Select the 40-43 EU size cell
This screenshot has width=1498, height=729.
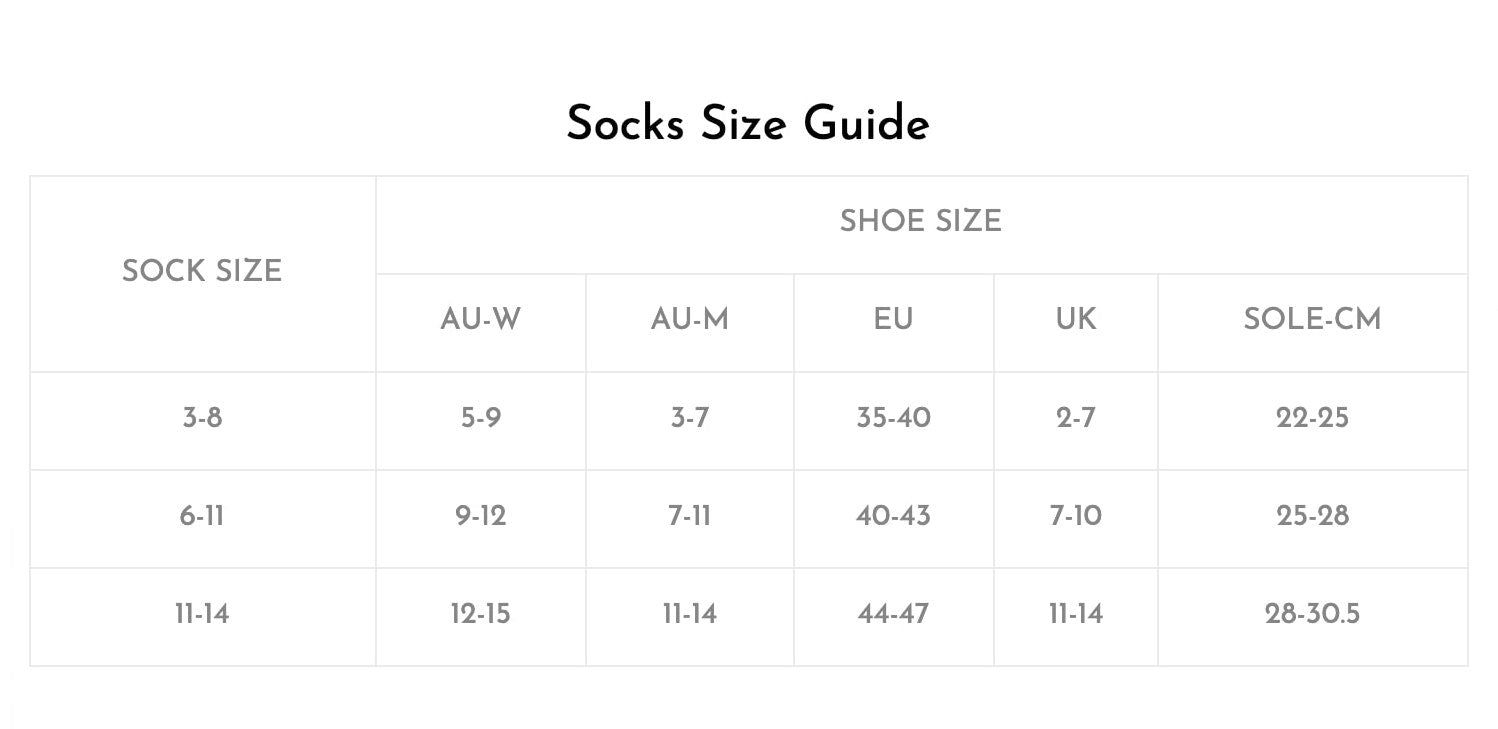click(x=893, y=515)
